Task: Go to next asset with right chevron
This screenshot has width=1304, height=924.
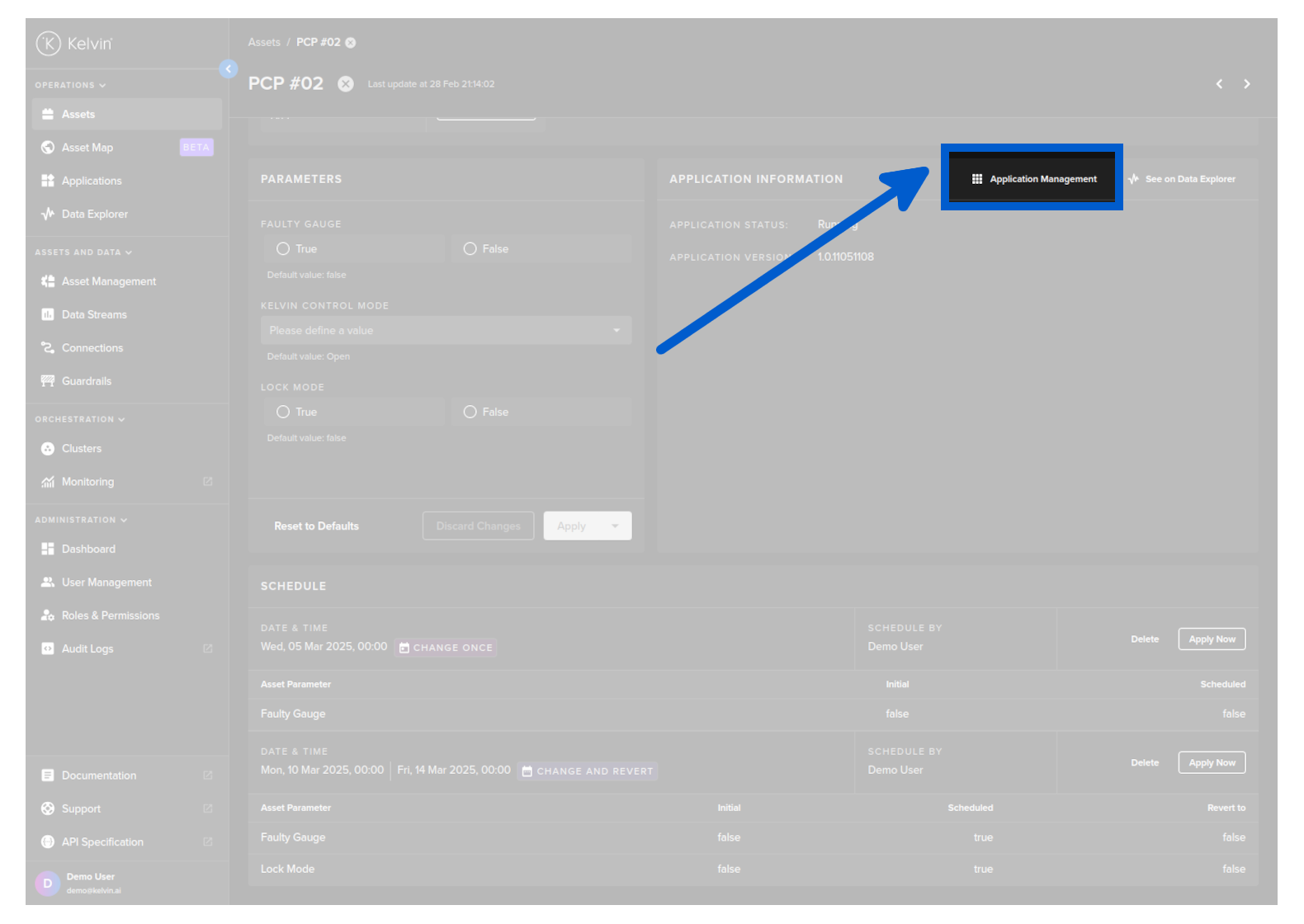Action: 1246,84
